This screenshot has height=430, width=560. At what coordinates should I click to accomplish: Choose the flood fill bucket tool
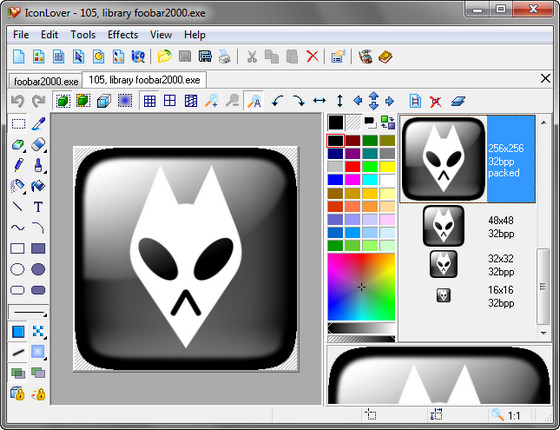point(38,186)
